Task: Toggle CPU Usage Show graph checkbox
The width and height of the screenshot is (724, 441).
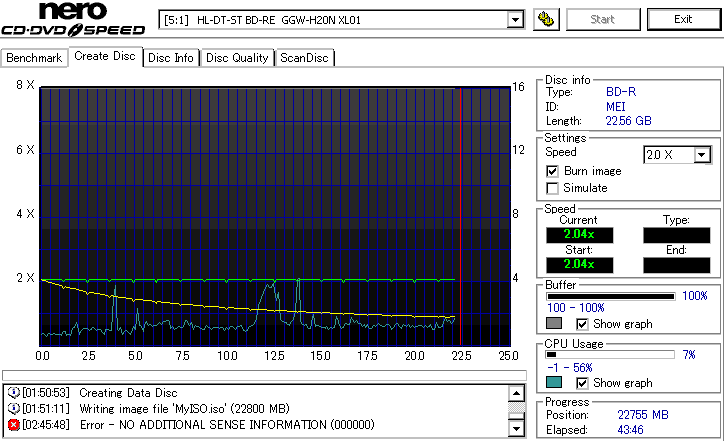Action: (x=582, y=383)
